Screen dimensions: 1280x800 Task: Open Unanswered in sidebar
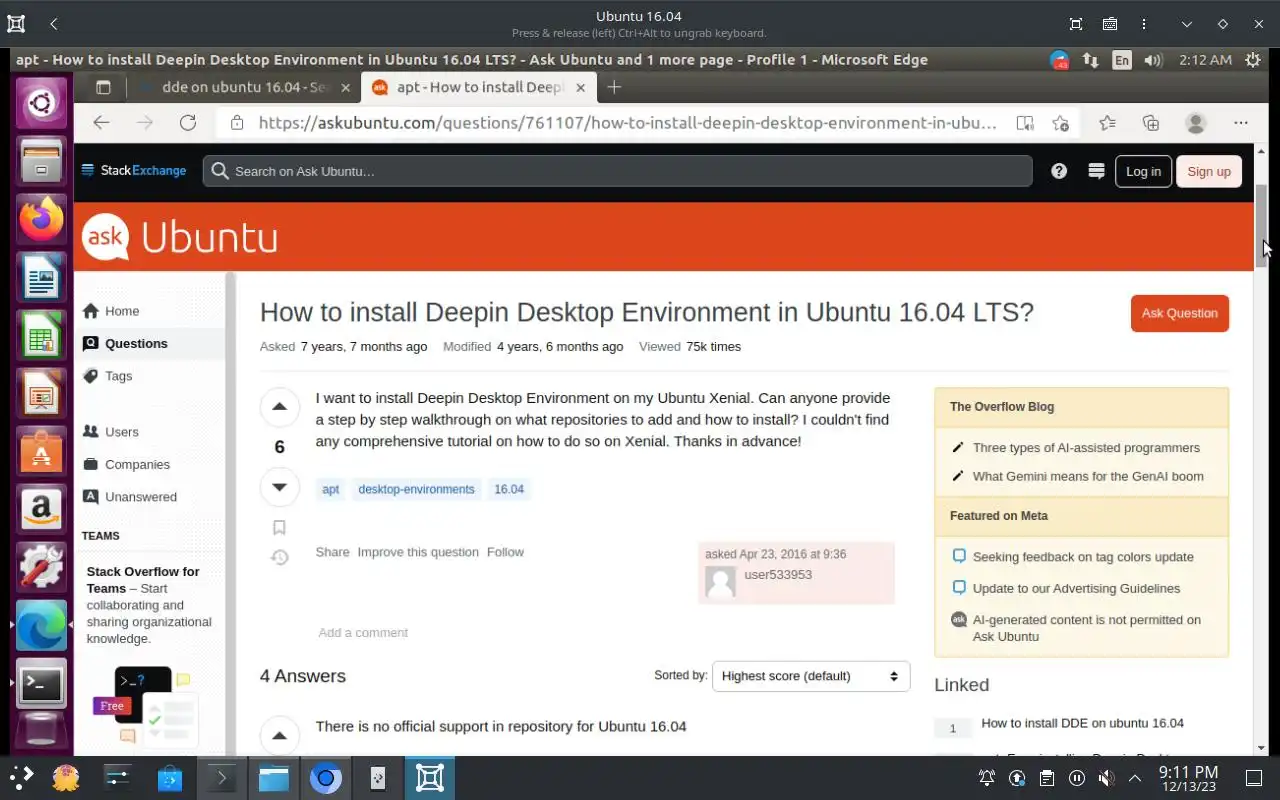[141, 497]
